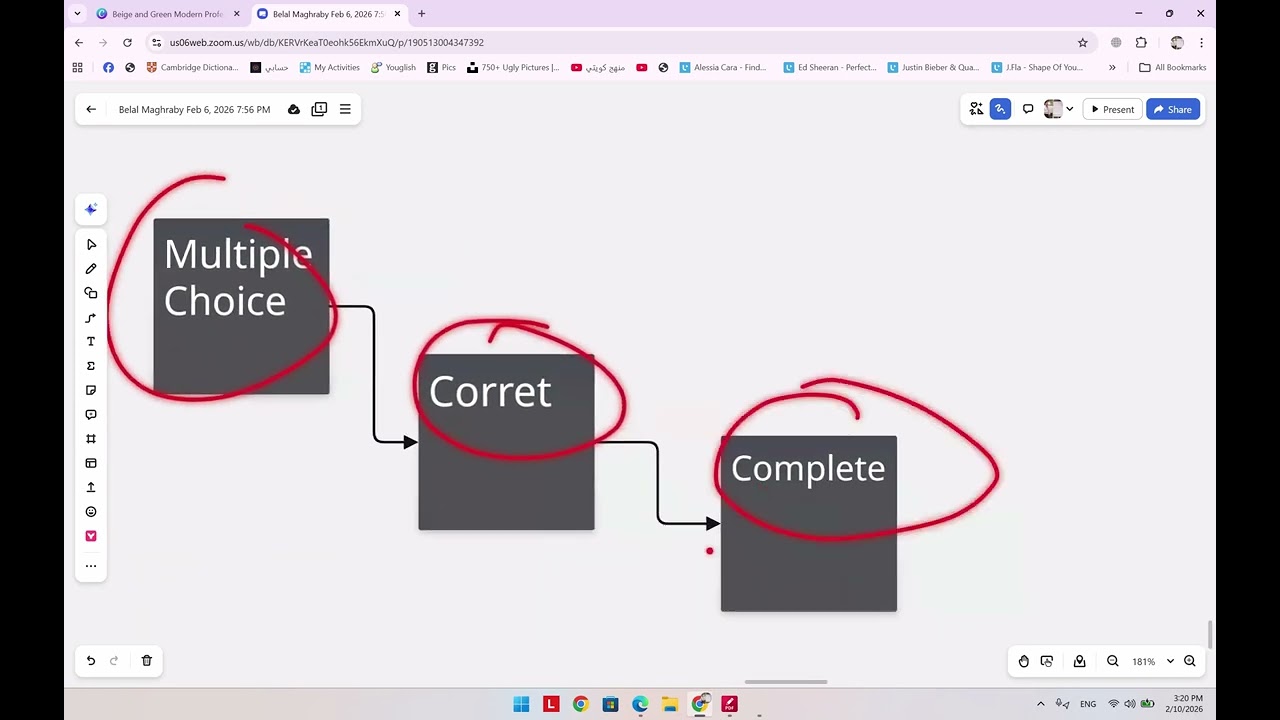1280x720 pixels.
Task: Check cloud save status icon
Action: 294,109
